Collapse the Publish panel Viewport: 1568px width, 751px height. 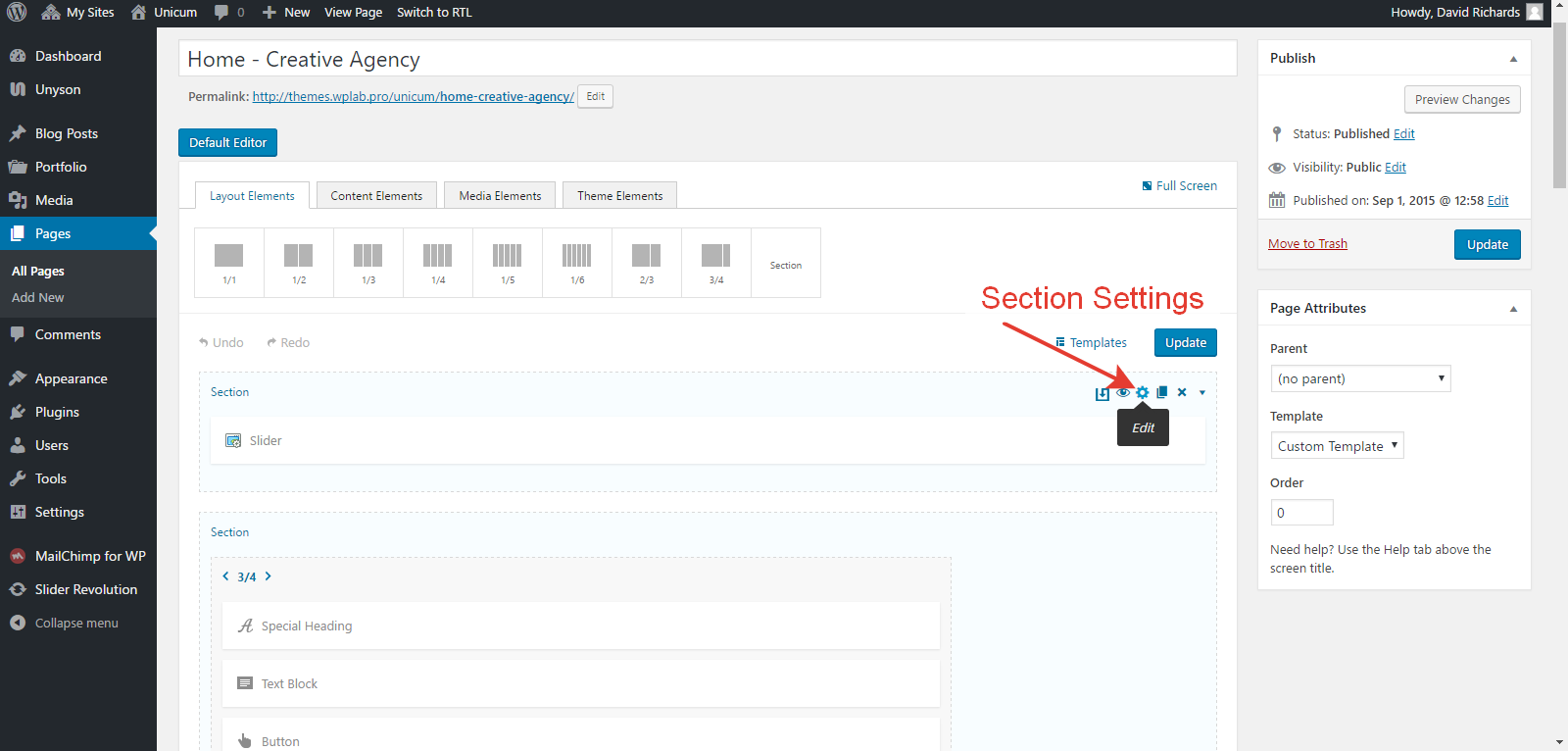tap(1513, 59)
